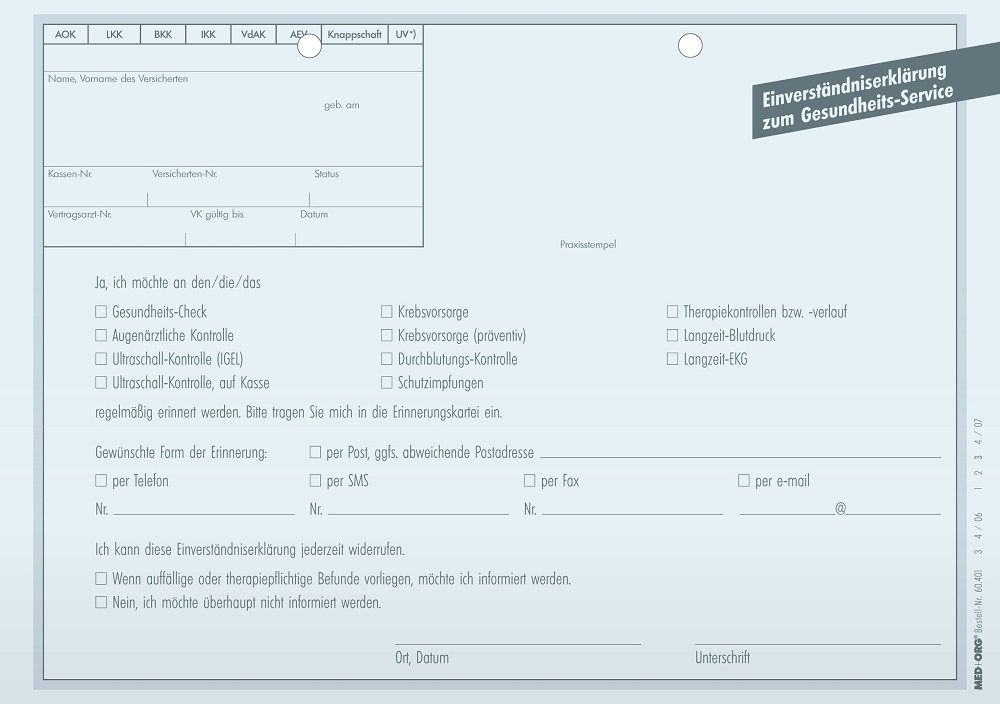1000x704 pixels.
Task: Select the per SMS checkbox
Action: point(315,480)
